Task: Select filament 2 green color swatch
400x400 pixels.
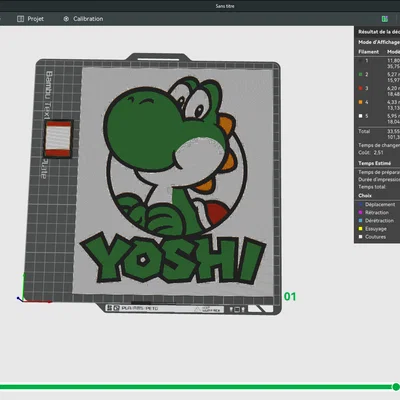Action: pos(360,75)
